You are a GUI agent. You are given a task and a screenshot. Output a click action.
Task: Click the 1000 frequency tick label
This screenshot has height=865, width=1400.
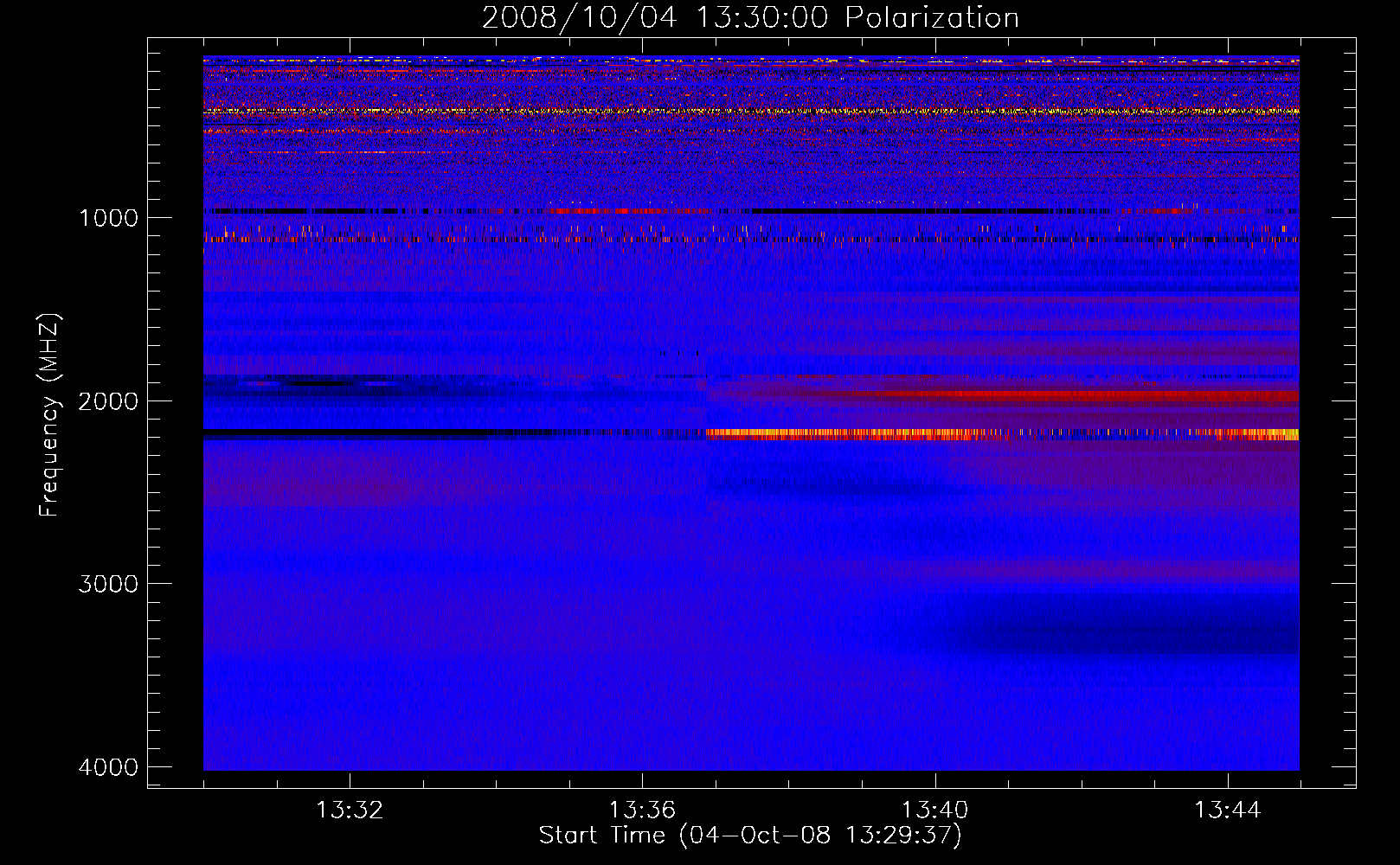[108, 218]
